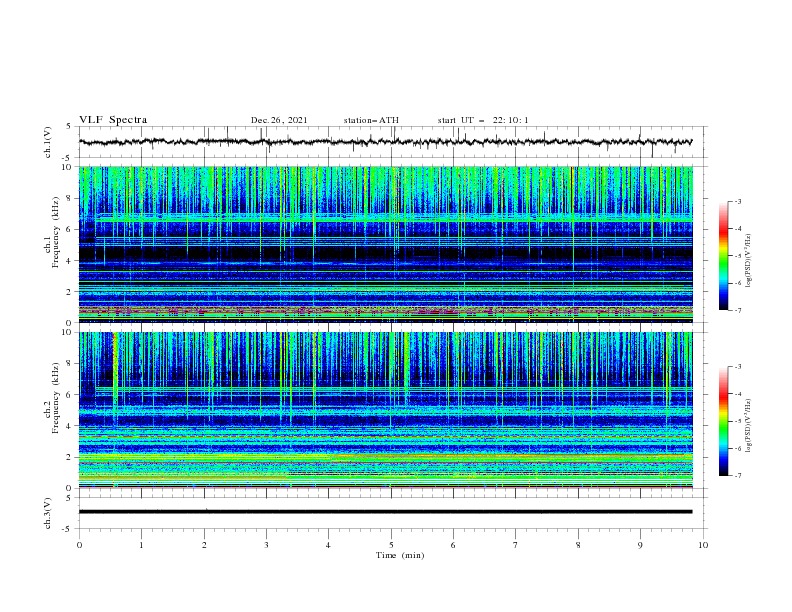The height and width of the screenshot is (612, 792).
Task: Click the ch.1 voltage waveform trace
Action: point(385,142)
